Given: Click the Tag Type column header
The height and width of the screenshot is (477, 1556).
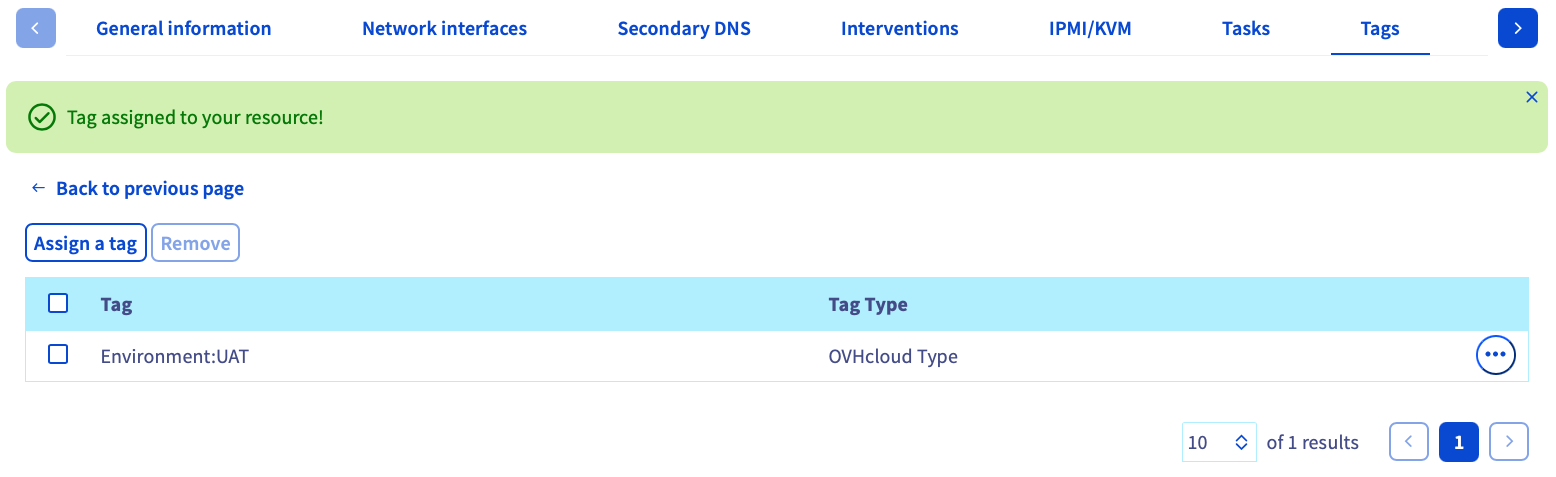Looking at the screenshot, I should click(x=868, y=304).
